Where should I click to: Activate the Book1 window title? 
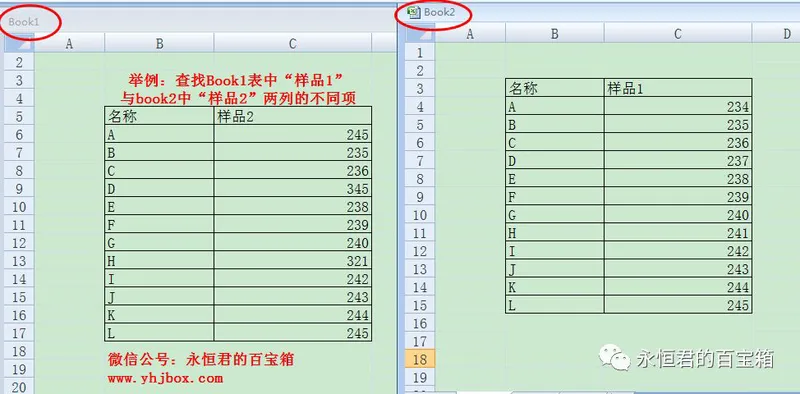[x=23, y=22]
